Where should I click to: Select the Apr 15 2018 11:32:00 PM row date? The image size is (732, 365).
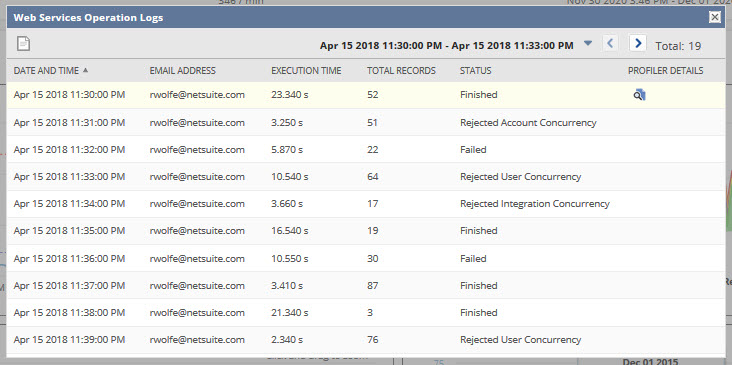[69, 150]
